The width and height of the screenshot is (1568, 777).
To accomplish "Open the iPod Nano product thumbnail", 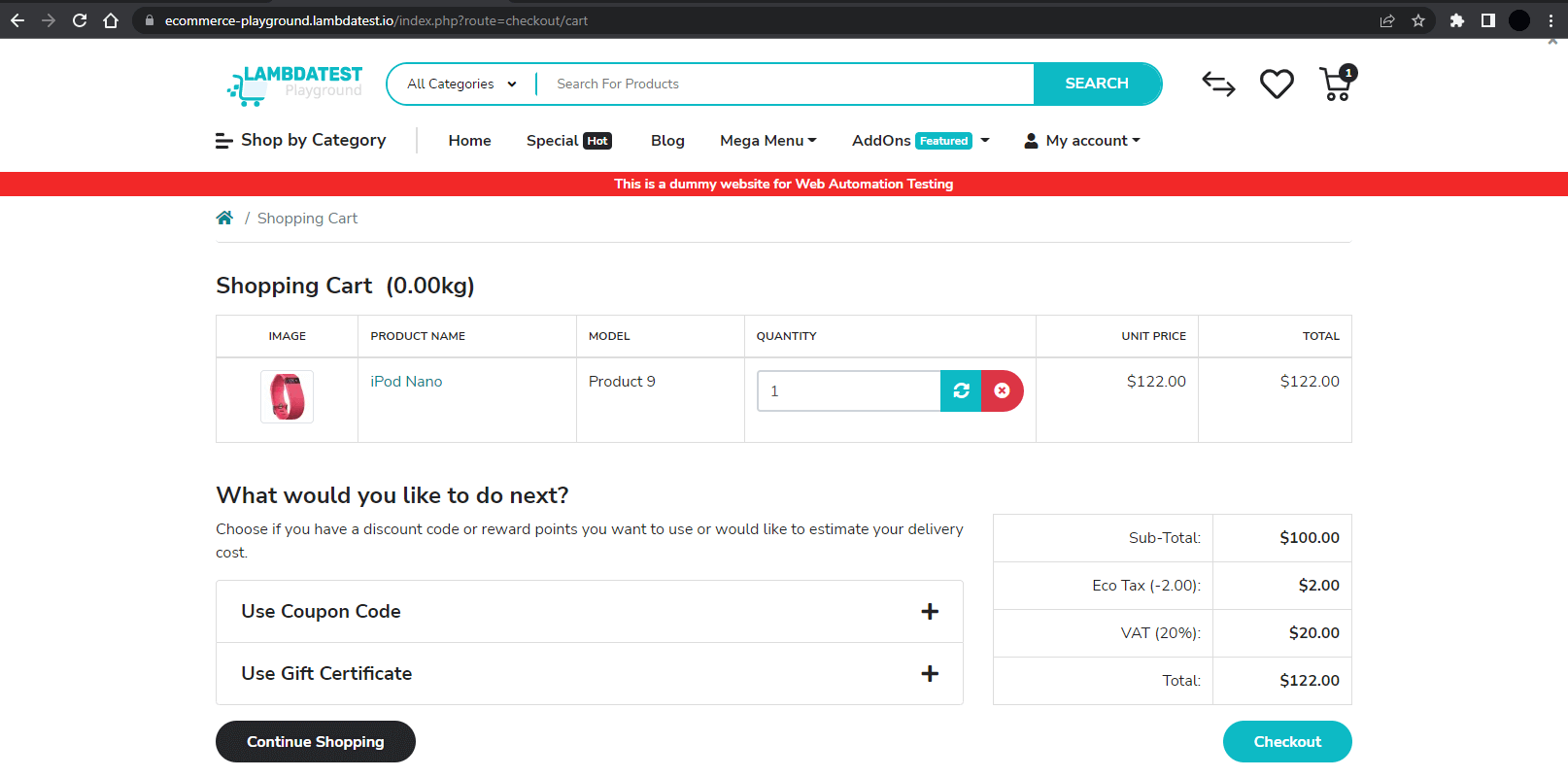I will pyautogui.click(x=287, y=396).
